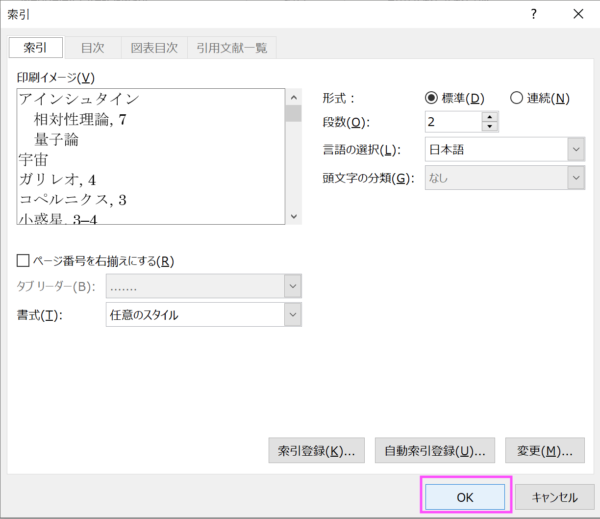600x519 pixels.
Task: Click the OK button
Action: coord(467,496)
